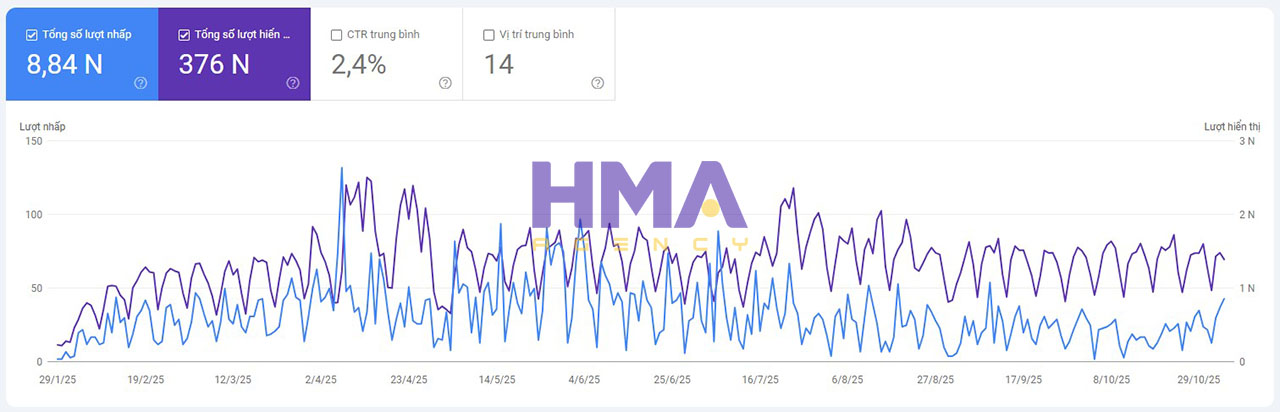Select the 8,84 N clicks value
Screen dimensions: 1280x412
pos(64,65)
